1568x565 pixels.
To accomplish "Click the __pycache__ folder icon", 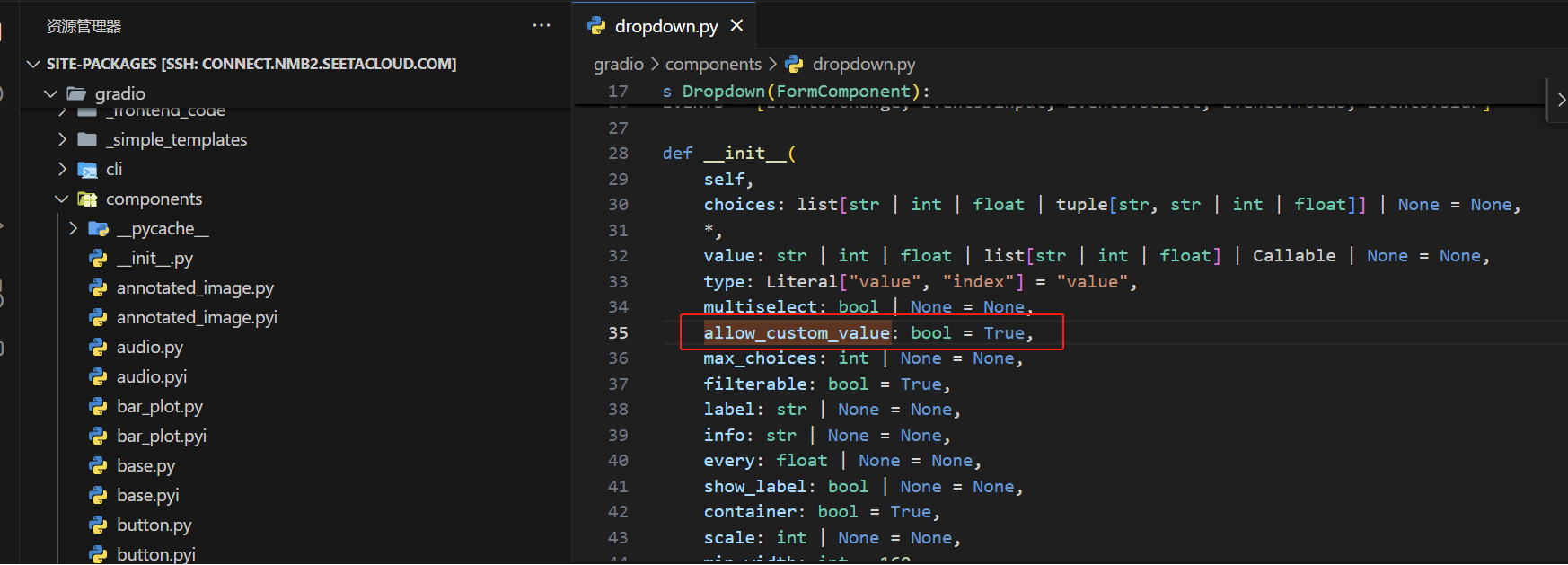I will point(98,228).
